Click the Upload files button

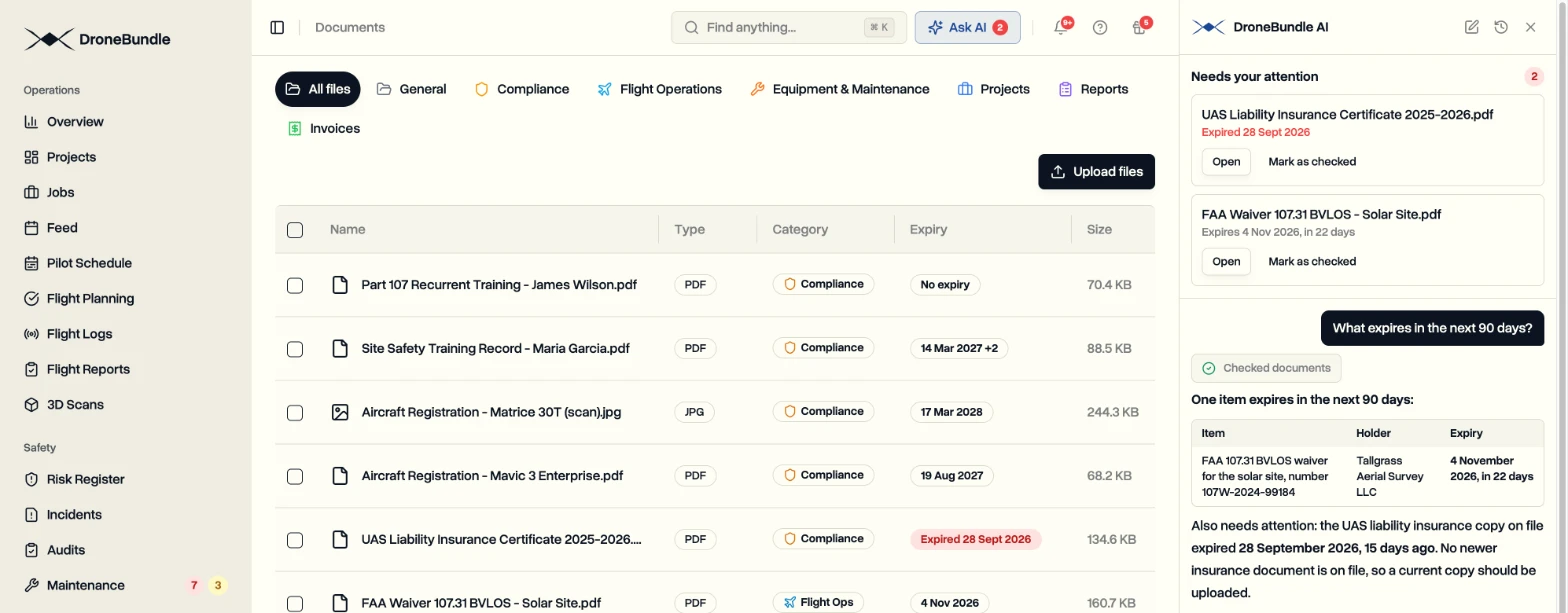point(1097,172)
